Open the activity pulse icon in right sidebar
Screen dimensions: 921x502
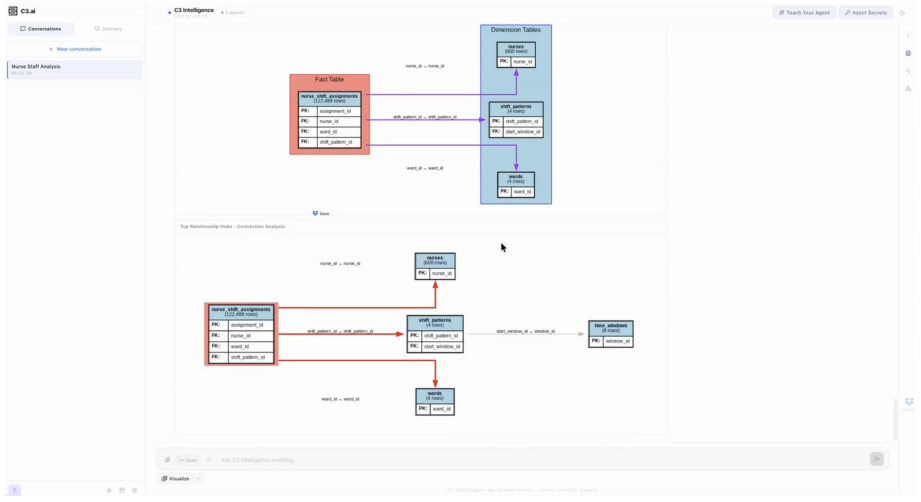908,71
